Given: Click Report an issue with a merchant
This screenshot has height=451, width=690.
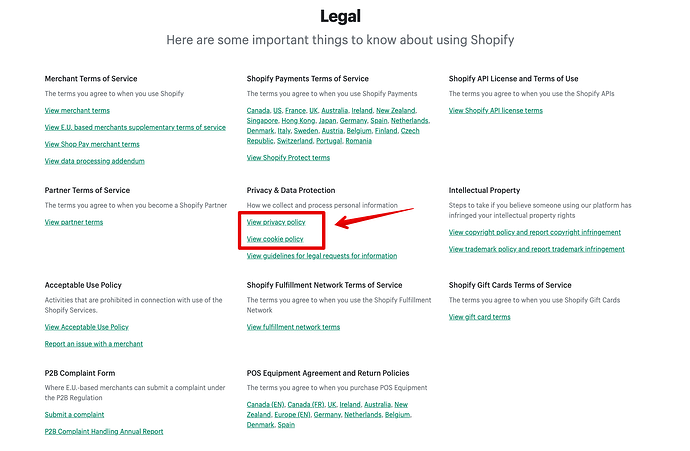Looking at the screenshot, I should [94, 344].
